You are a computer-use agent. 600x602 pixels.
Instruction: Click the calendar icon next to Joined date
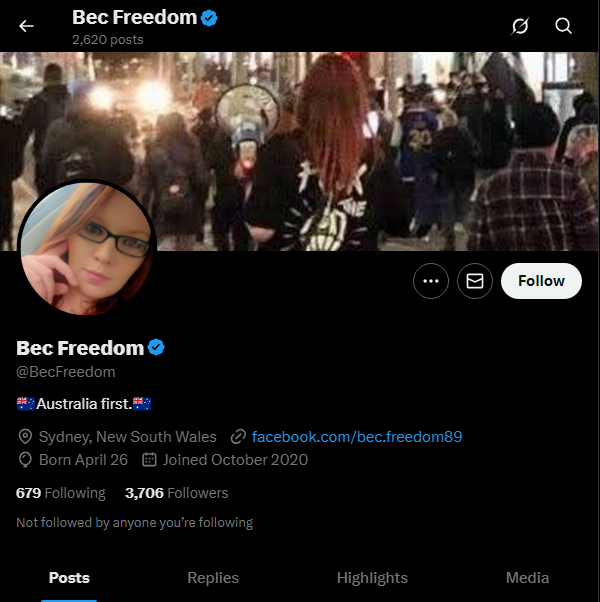pyautogui.click(x=149, y=460)
